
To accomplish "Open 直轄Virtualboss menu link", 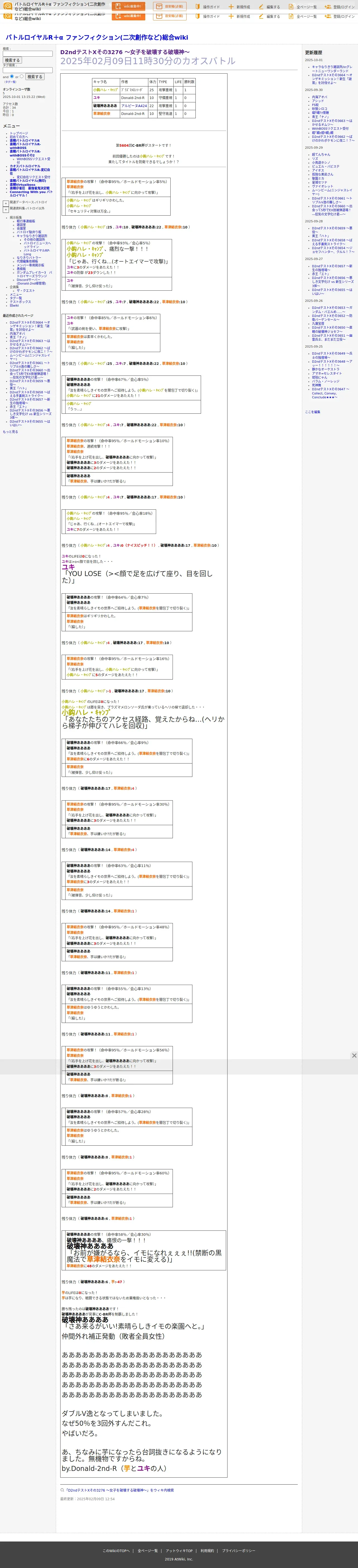I will click(23, 184).
